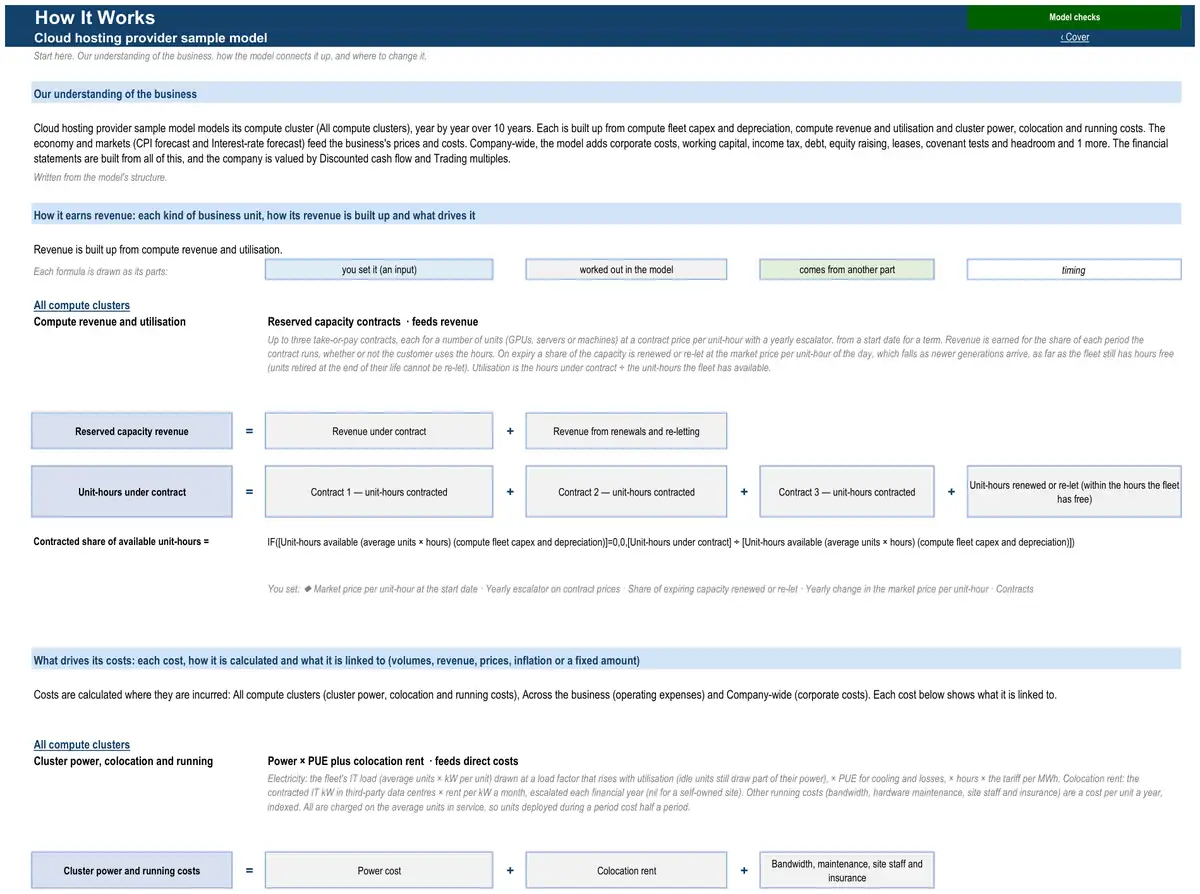Viewport: 1200px width, 894px height.
Task: Select 'Revenue is built up from compute revenue' sentence
Action: pos(158,249)
